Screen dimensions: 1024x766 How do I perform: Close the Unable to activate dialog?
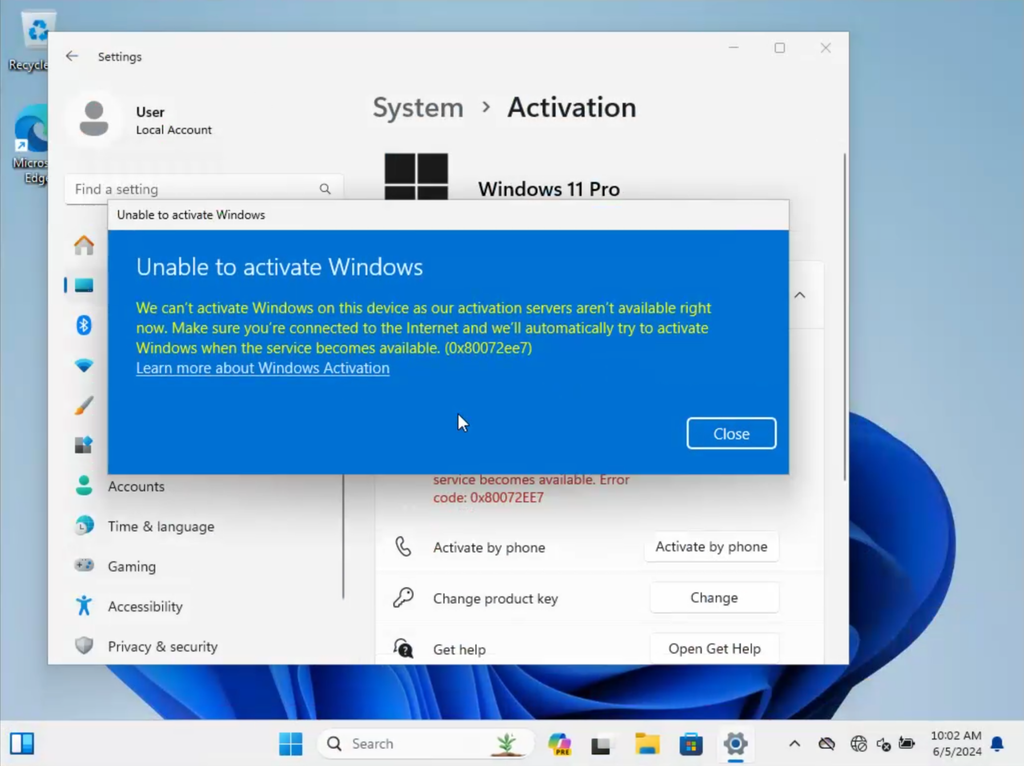pos(731,434)
